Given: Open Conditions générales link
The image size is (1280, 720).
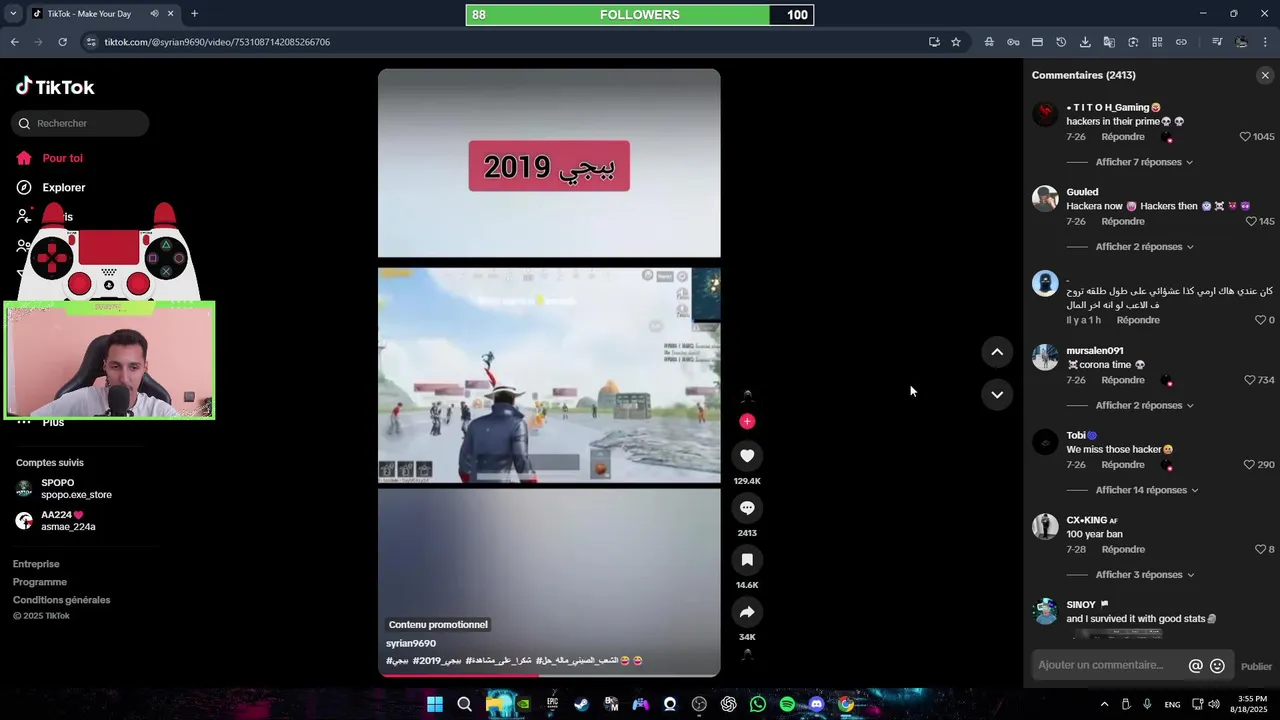Looking at the screenshot, I should point(61,600).
